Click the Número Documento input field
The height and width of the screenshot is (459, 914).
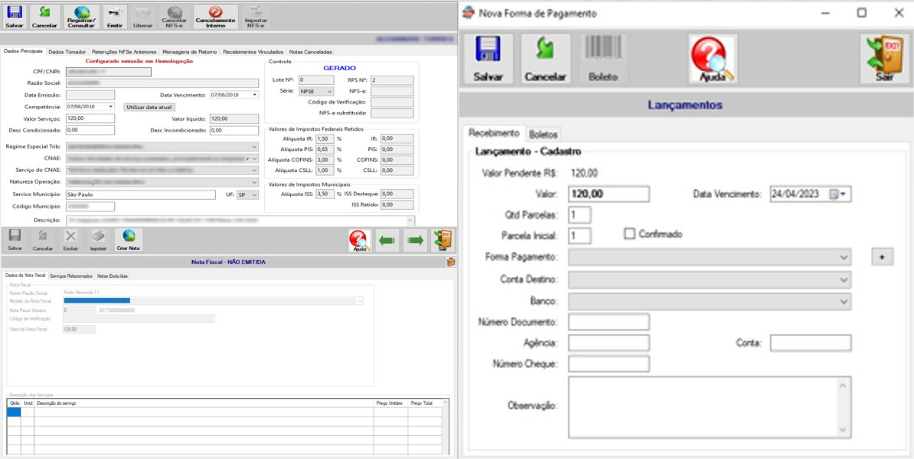pos(609,322)
